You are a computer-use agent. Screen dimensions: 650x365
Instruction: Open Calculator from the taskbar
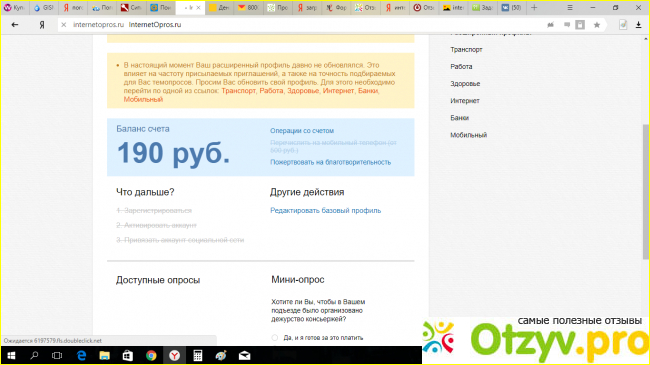pyautogui.click(x=198, y=355)
